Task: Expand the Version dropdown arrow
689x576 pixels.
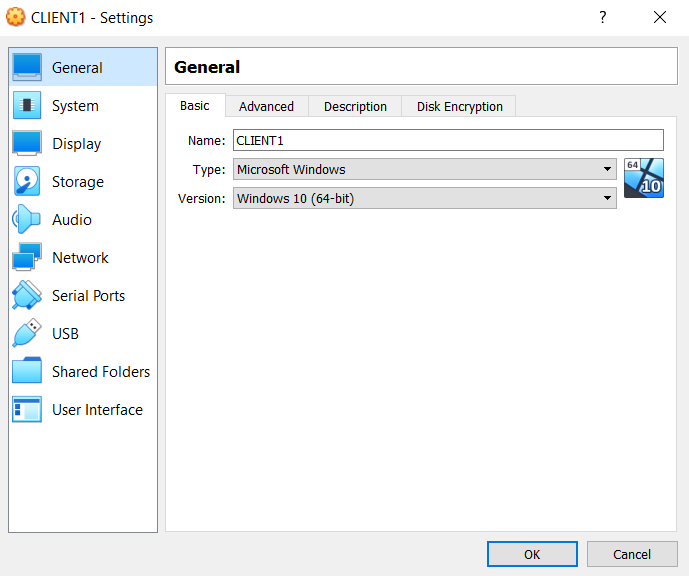Action: point(607,198)
